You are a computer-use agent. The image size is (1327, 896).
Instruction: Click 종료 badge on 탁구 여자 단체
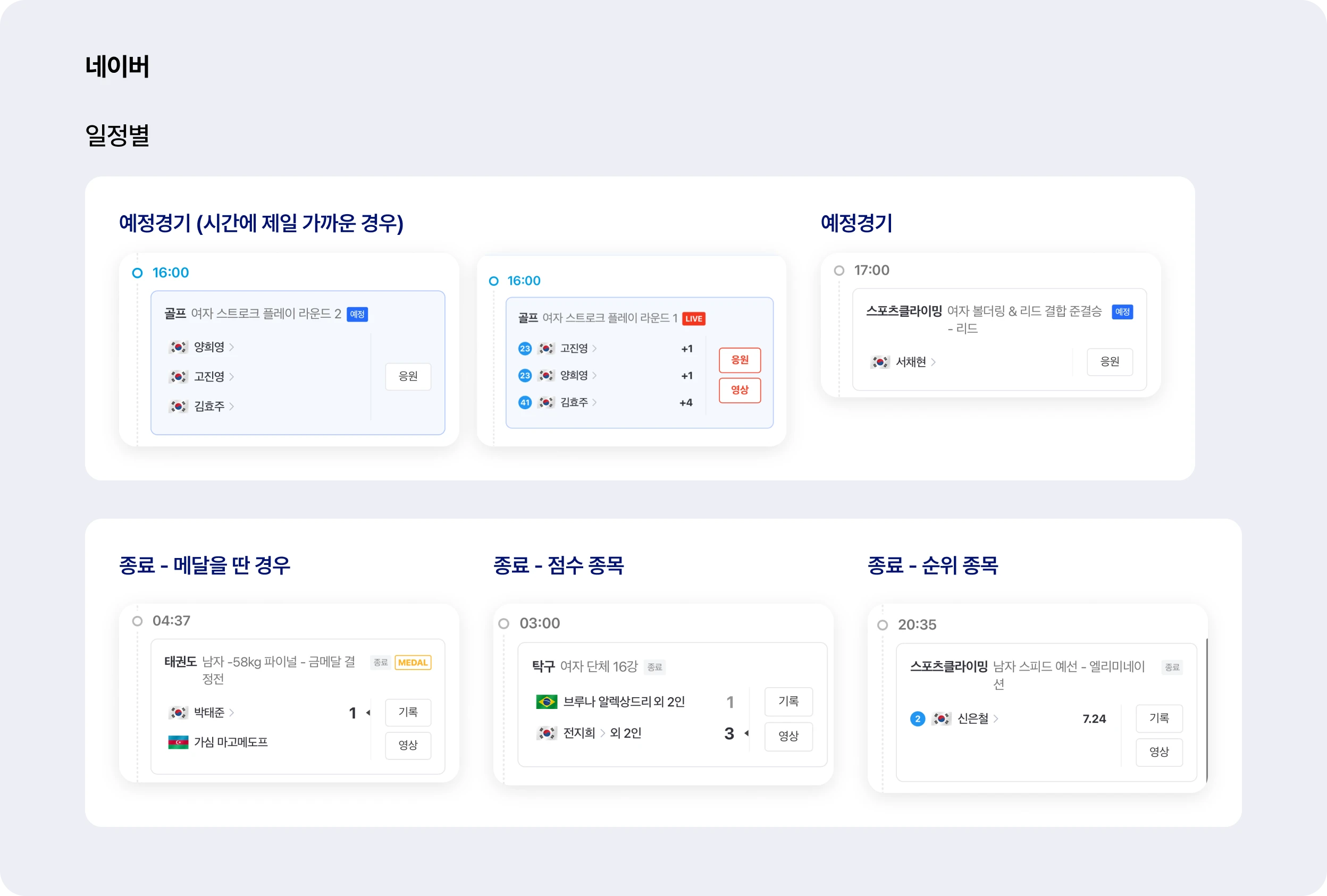(x=654, y=667)
